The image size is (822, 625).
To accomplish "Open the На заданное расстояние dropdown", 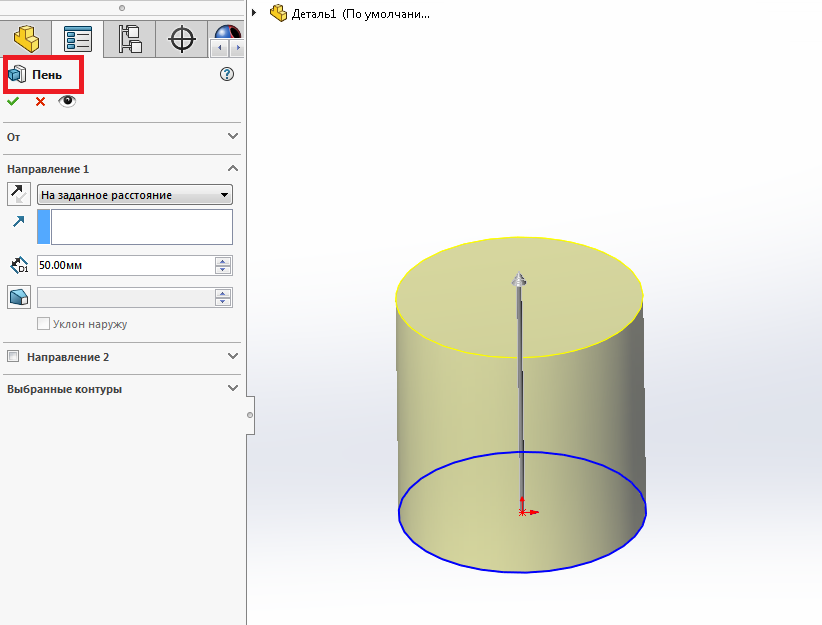I will click(135, 195).
